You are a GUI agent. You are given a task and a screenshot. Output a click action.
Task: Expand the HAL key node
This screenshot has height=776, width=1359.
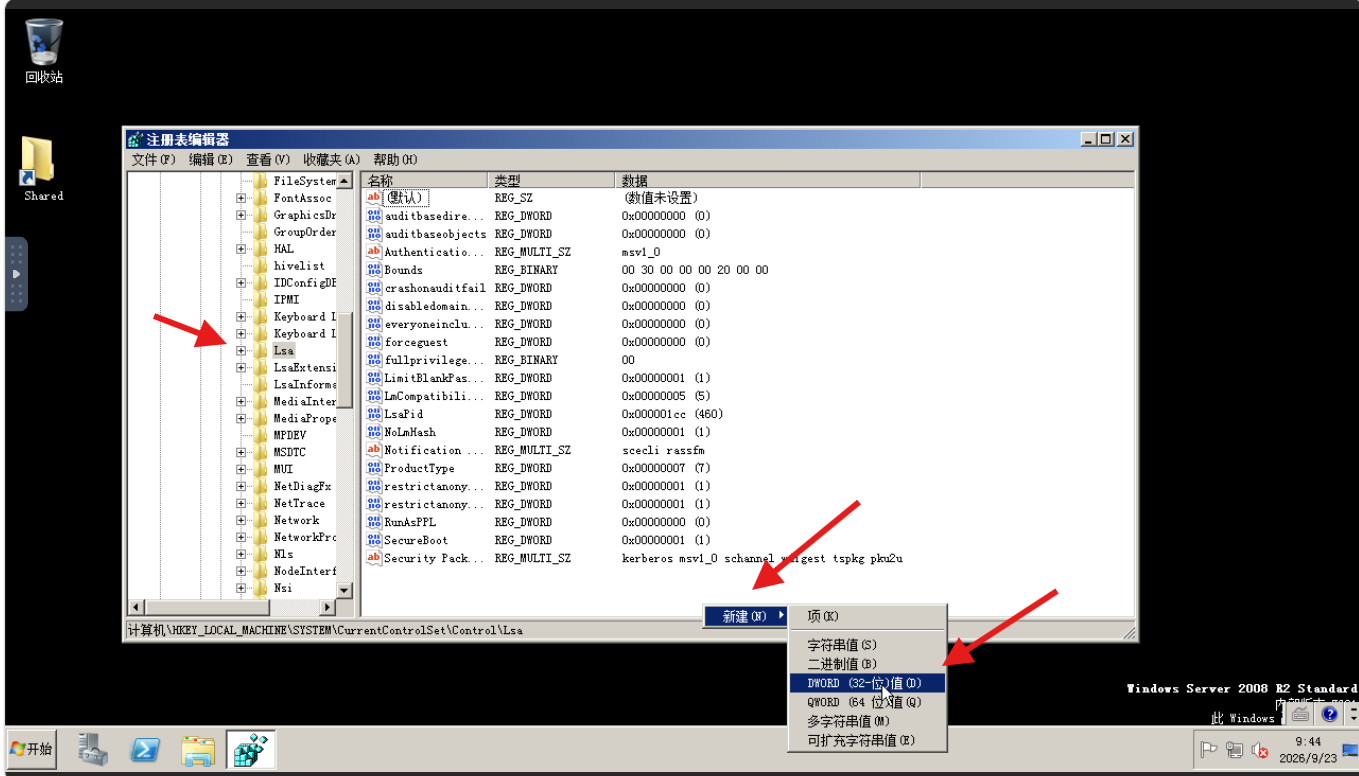click(x=241, y=249)
